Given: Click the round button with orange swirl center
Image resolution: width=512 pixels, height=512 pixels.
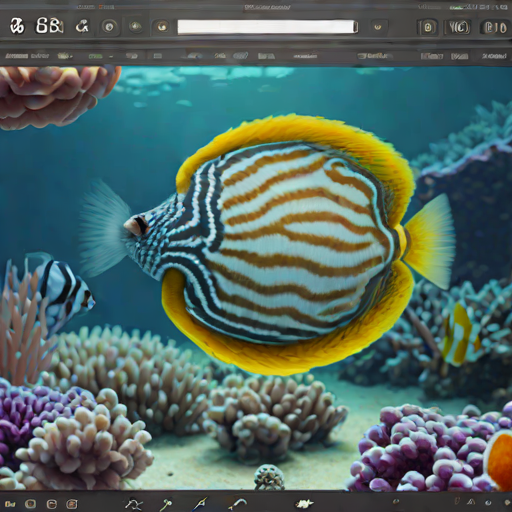Looking at the screenshot, I should [162, 27].
